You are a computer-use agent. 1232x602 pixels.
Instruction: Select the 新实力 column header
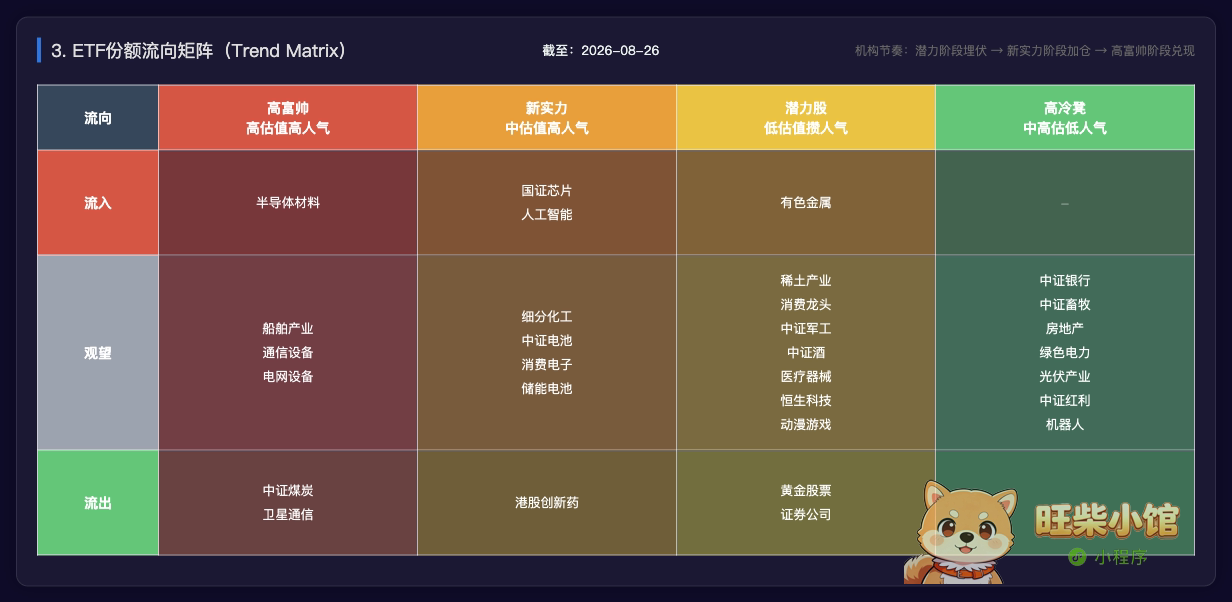pos(547,118)
